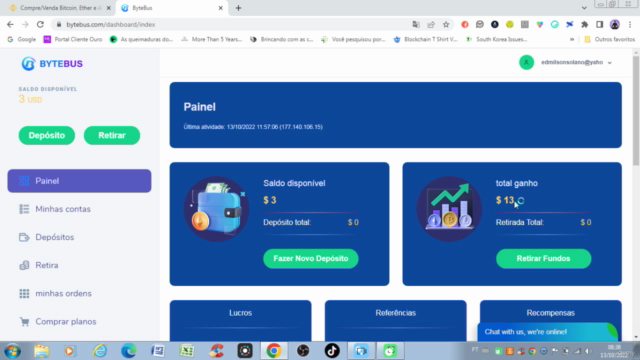
Task: Expand the hidden bookmarks chevron
Action: pyautogui.click(x=572, y=39)
